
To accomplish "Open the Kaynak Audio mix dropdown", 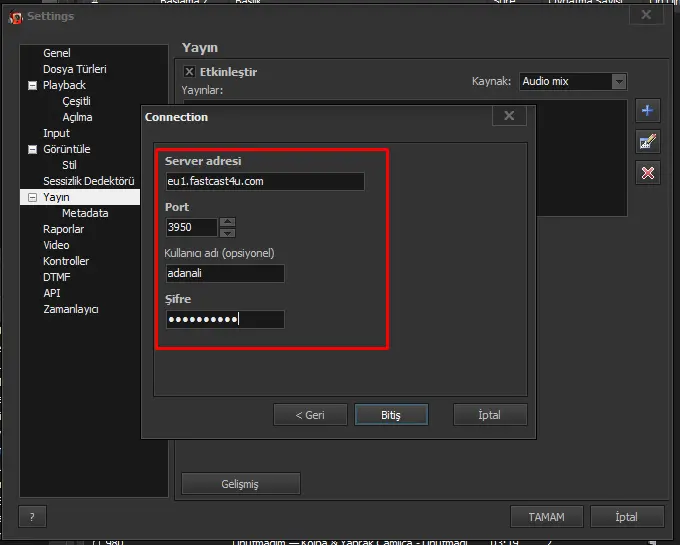I will click(573, 81).
